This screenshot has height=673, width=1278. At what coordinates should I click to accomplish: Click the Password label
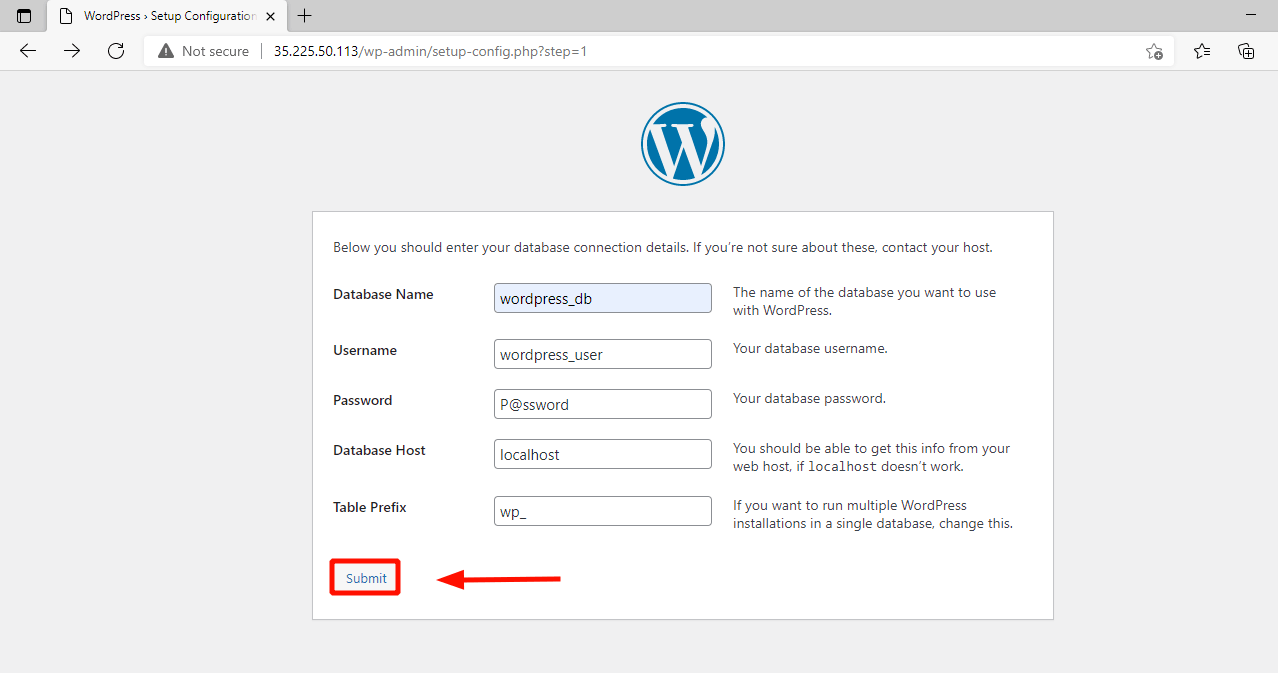pos(363,401)
